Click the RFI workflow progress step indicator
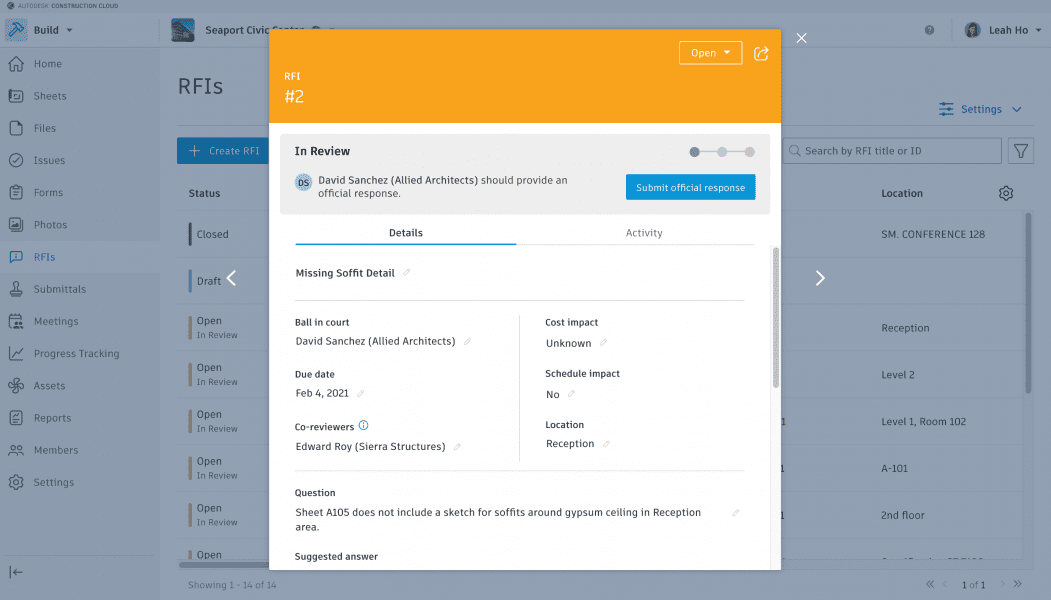The width and height of the screenshot is (1051, 600). click(722, 152)
